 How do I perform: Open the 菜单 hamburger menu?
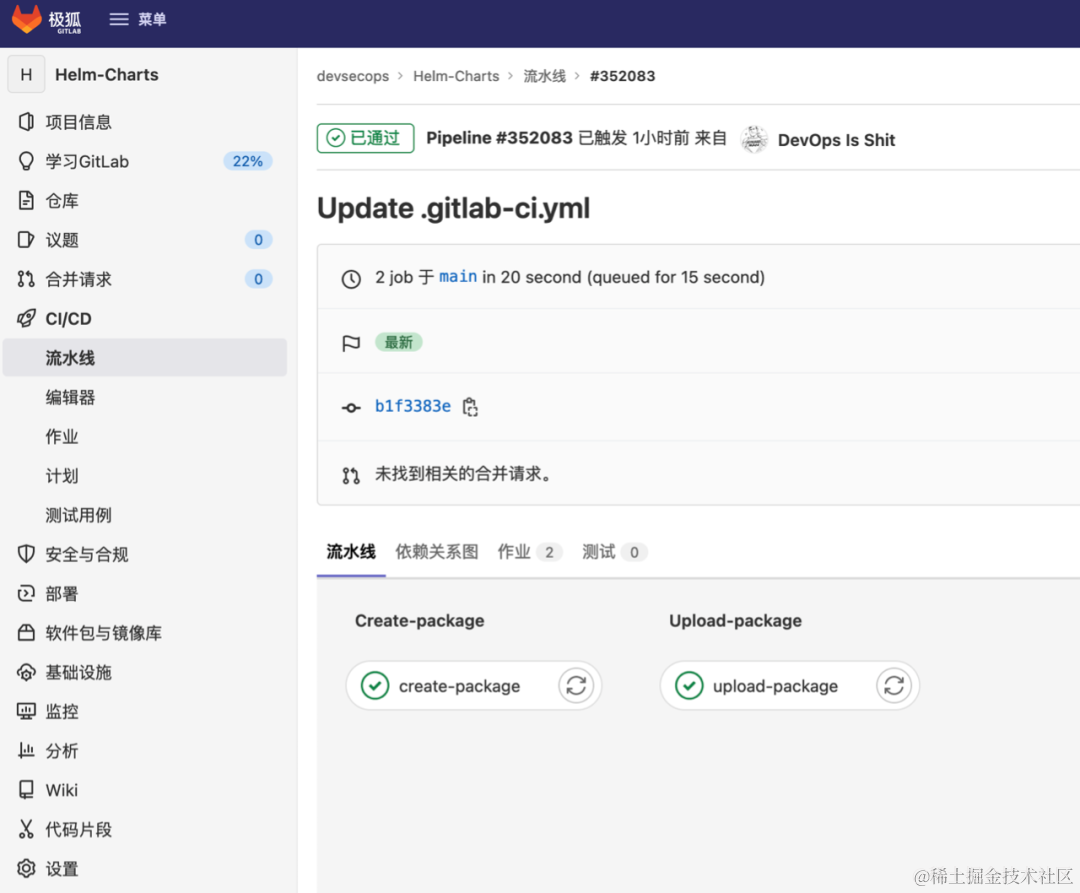[137, 18]
